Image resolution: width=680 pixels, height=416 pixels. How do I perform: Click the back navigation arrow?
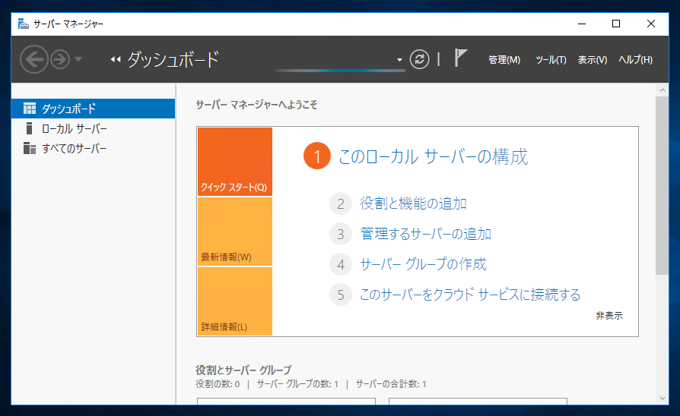(x=34, y=59)
